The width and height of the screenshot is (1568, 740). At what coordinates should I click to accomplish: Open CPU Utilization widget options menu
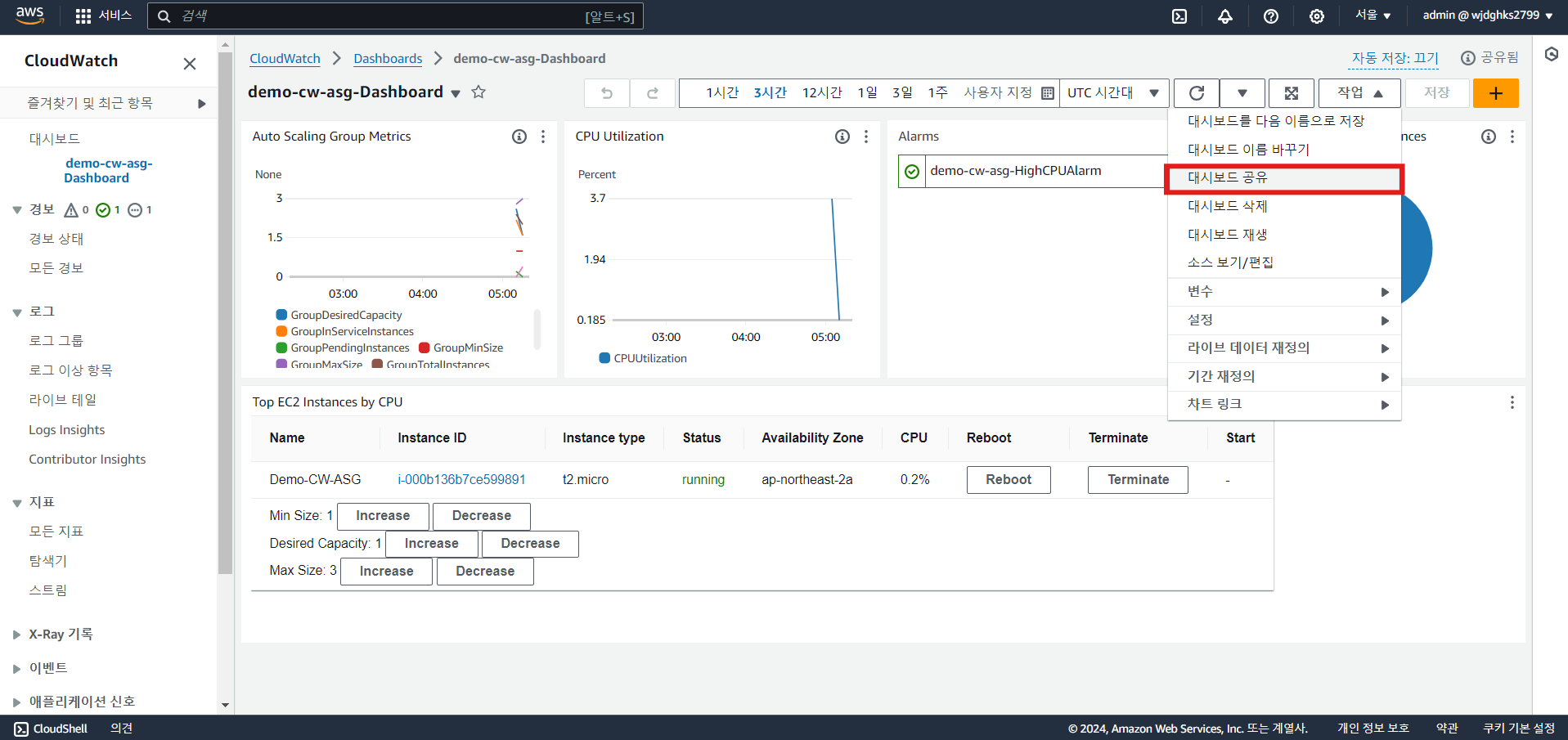[x=866, y=137]
